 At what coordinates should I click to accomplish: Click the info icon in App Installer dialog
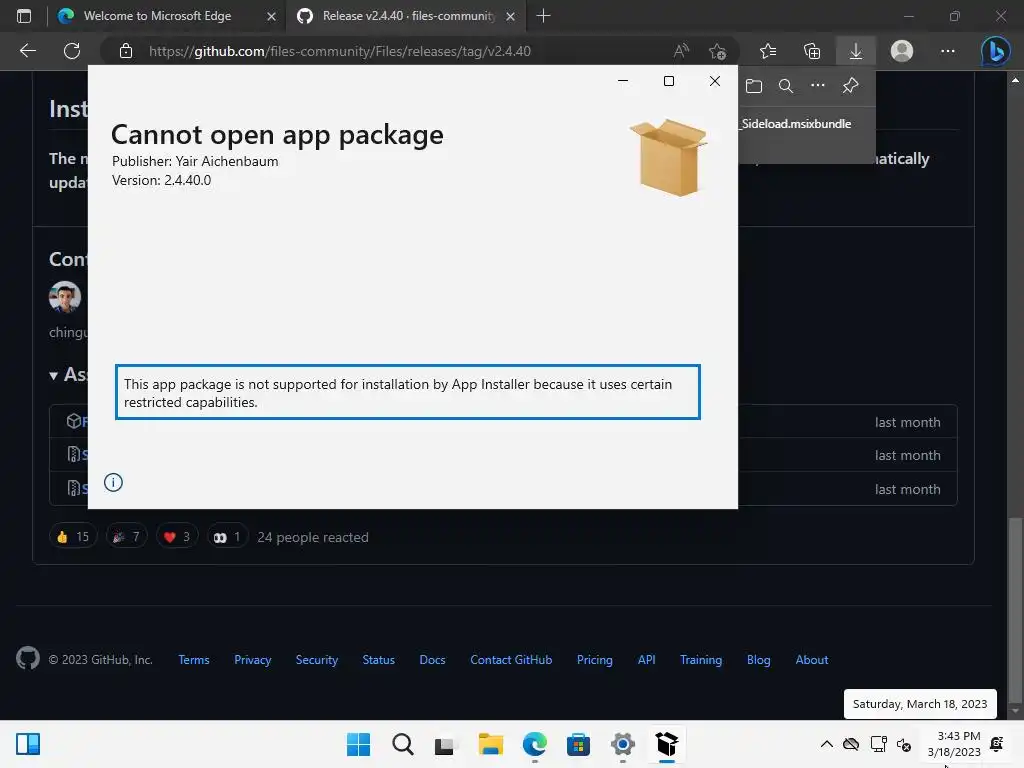(113, 483)
